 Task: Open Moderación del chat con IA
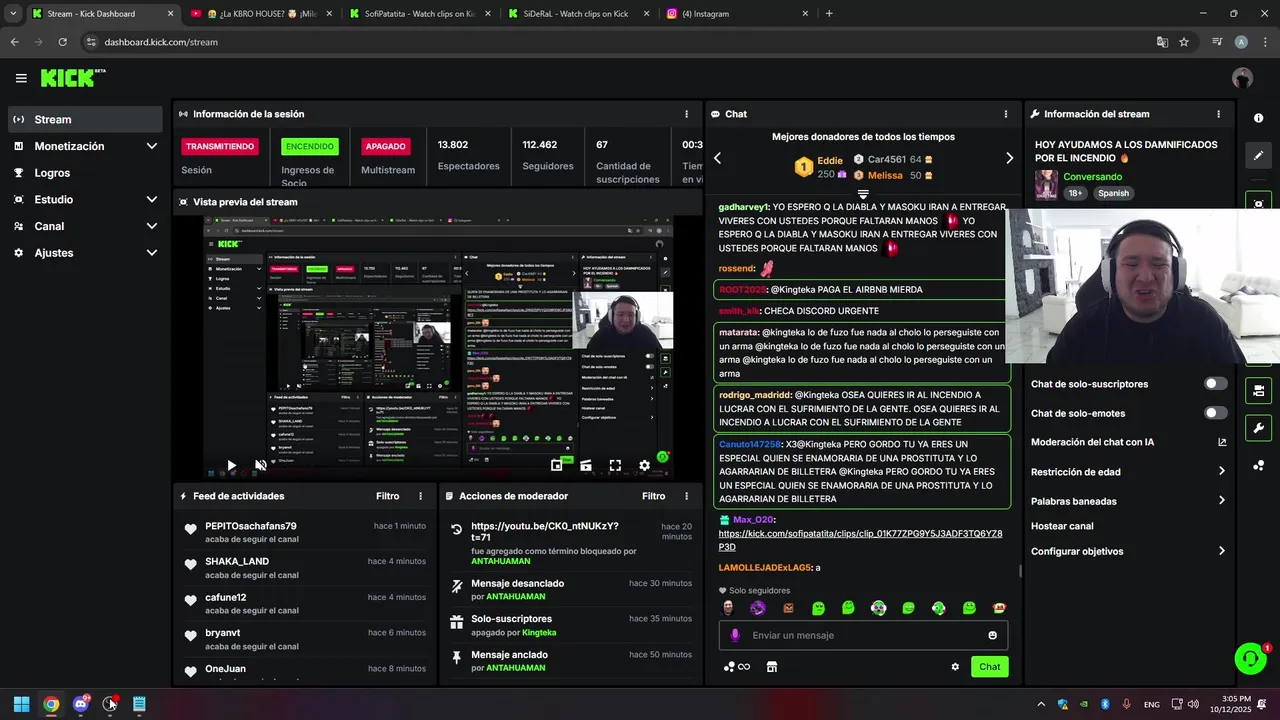pyautogui.click(x=1128, y=442)
